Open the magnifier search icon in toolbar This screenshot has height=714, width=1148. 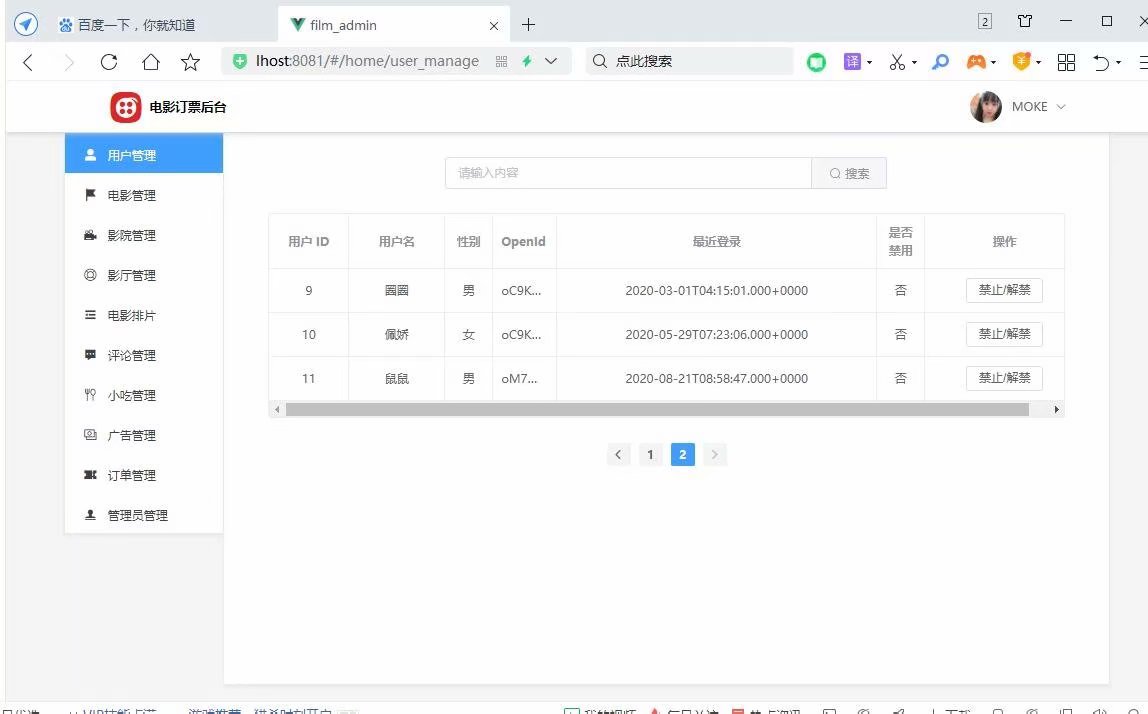click(x=940, y=61)
